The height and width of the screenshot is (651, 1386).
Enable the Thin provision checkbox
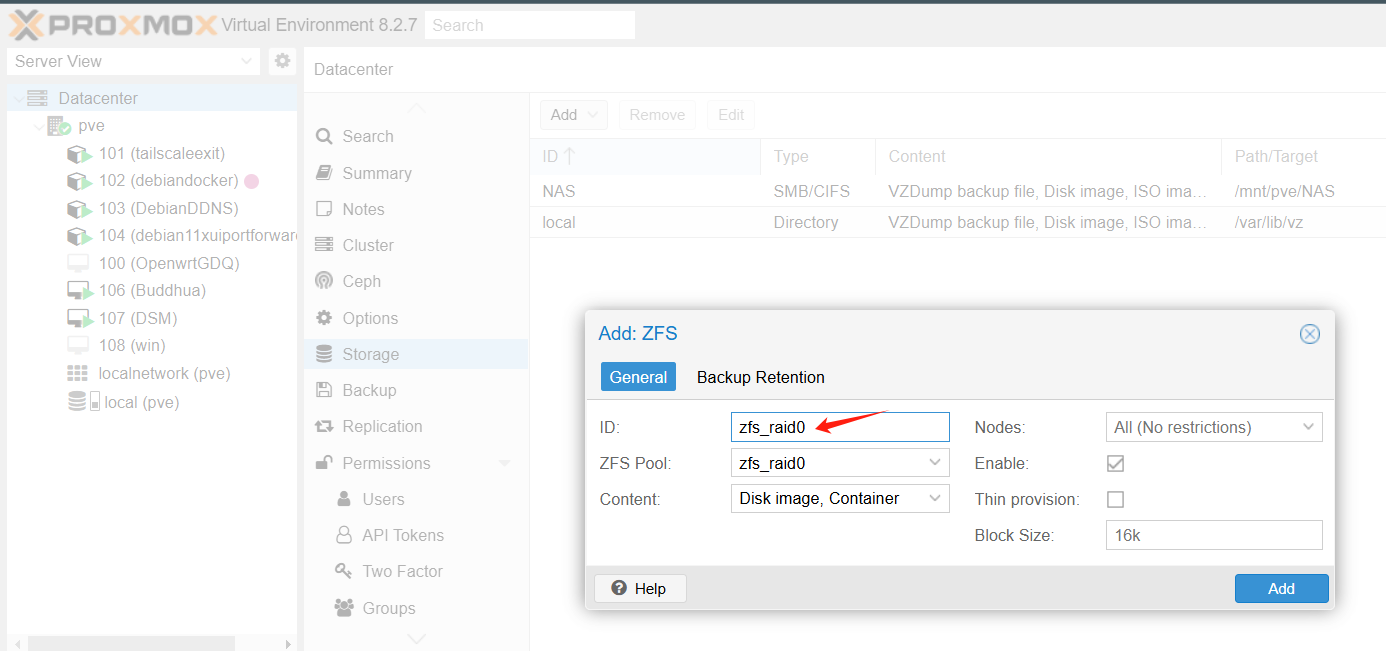[x=1115, y=499]
